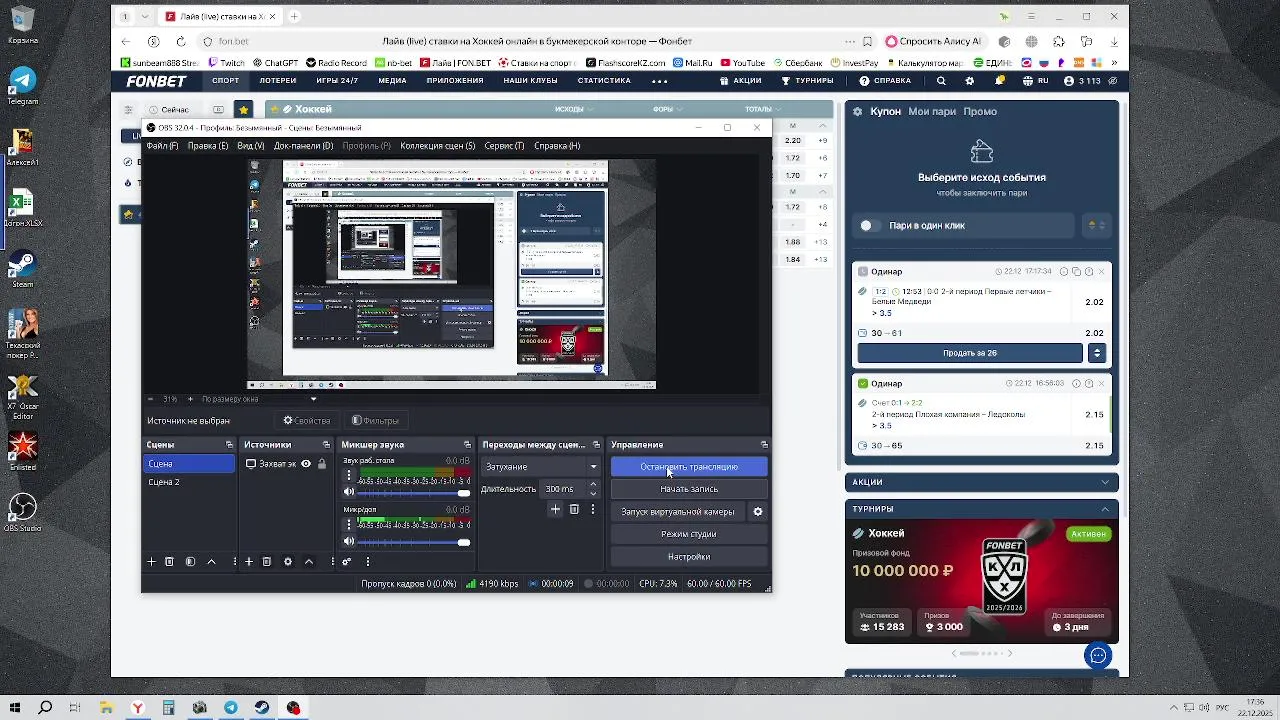Viewport: 1280px width, 720px height.
Task: Open Fonbet notifications bell icon
Action: (999, 81)
